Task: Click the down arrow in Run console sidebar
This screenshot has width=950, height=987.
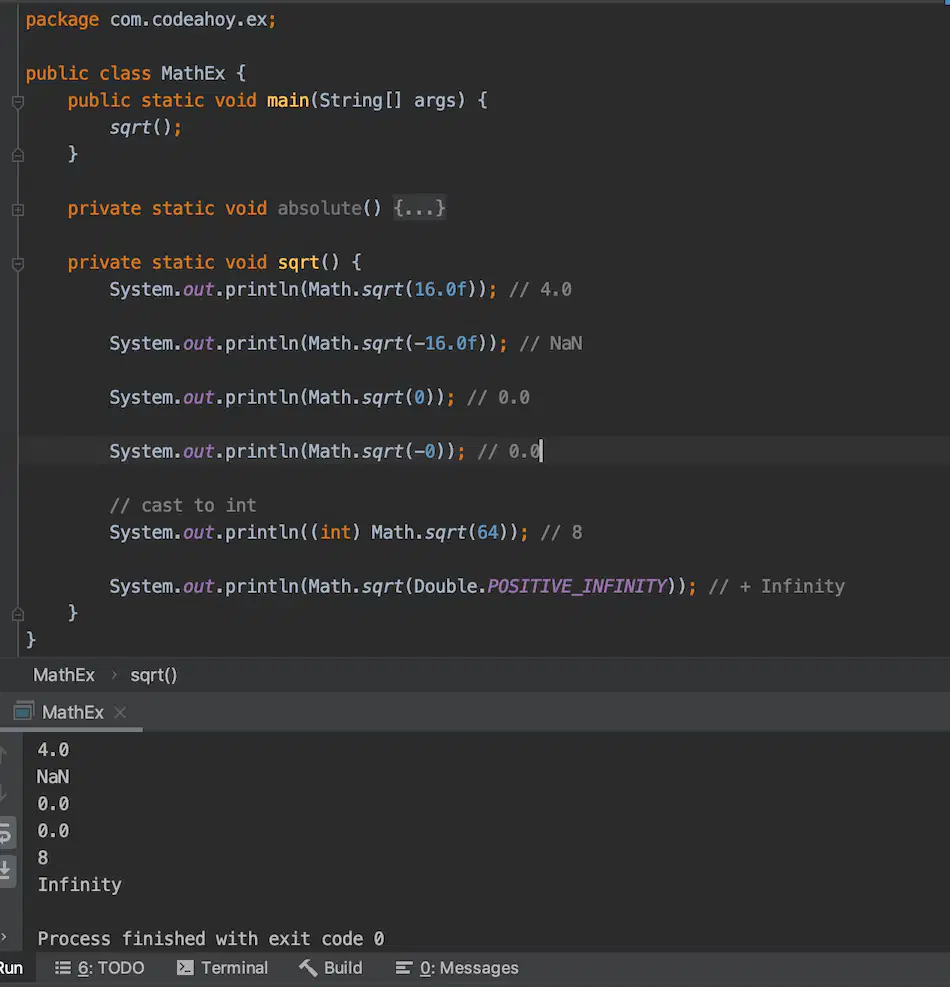Action: point(4,793)
